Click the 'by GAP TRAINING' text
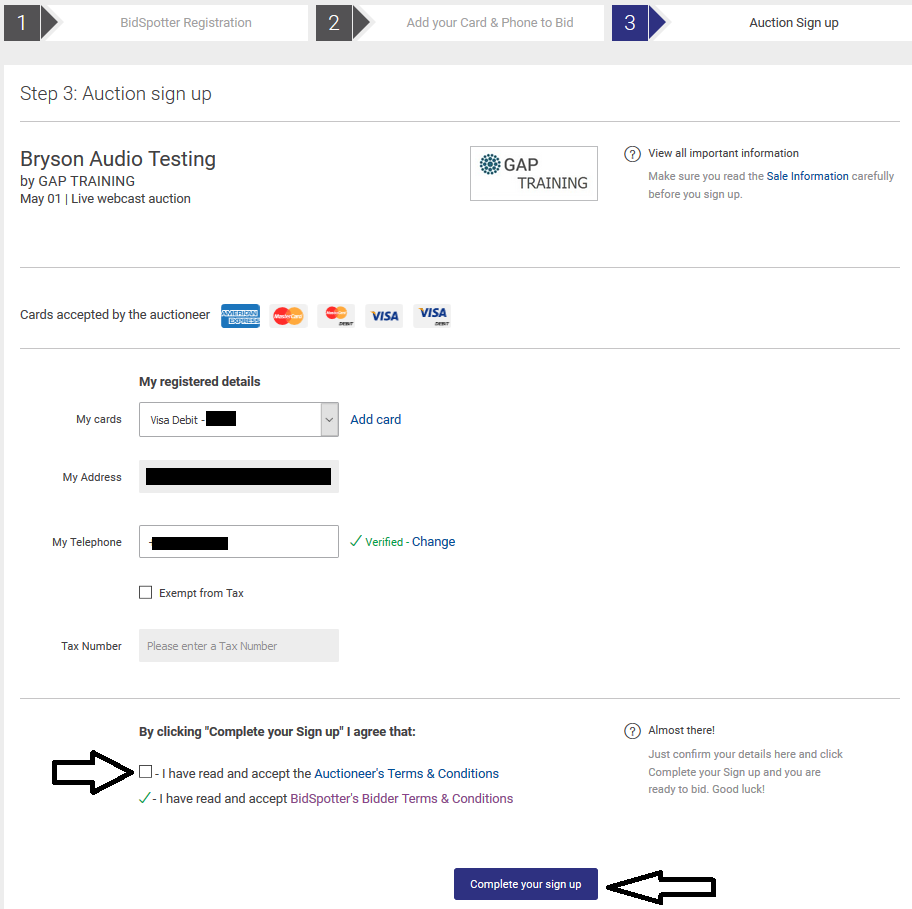Image resolution: width=912 pixels, height=909 pixels. click(x=77, y=181)
